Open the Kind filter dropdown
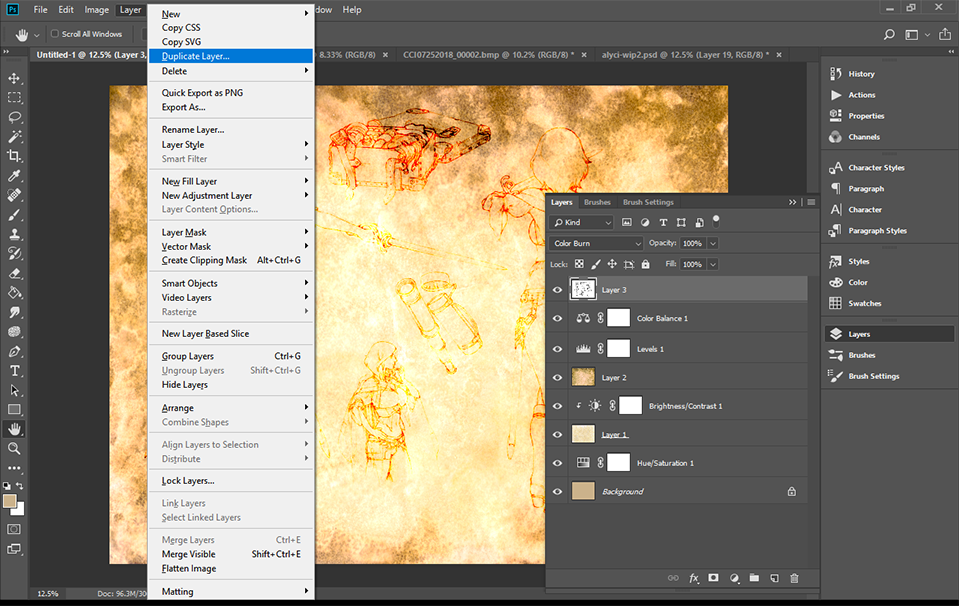 tap(582, 222)
